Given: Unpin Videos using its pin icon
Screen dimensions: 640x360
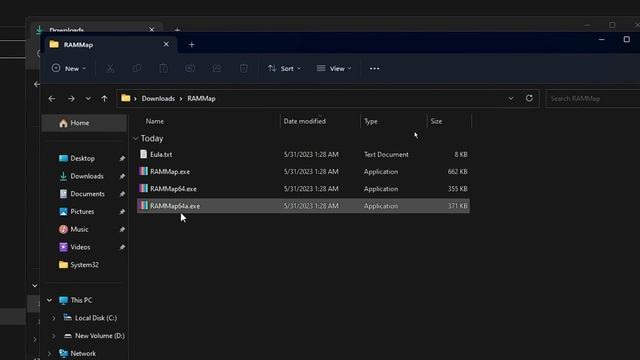Looking at the screenshot, I should tap(122, 247).
